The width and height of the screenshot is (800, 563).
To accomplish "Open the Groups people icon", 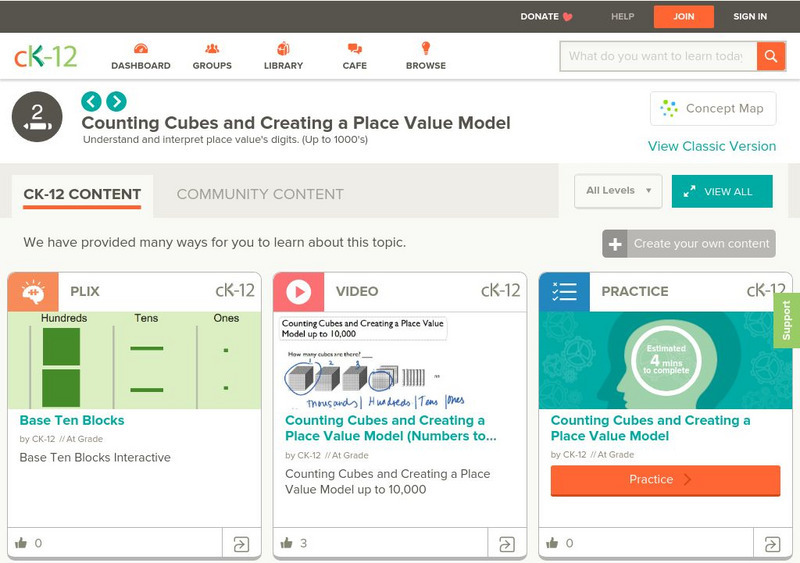I will (212, 49).
